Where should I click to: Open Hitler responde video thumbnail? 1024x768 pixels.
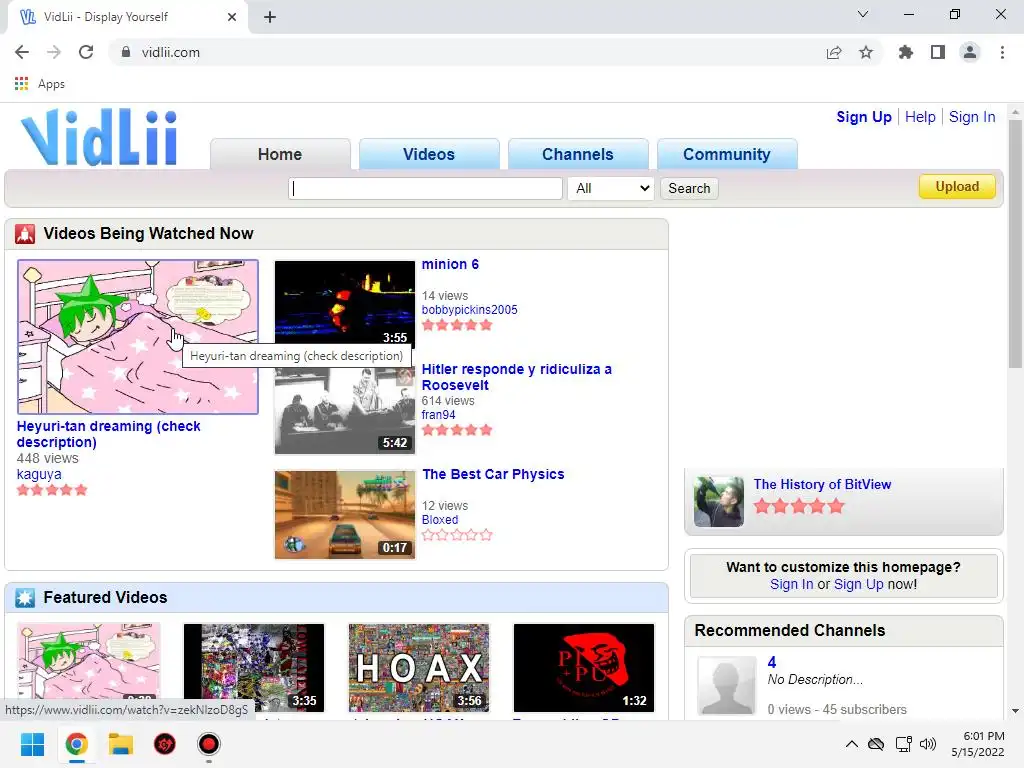345,410
